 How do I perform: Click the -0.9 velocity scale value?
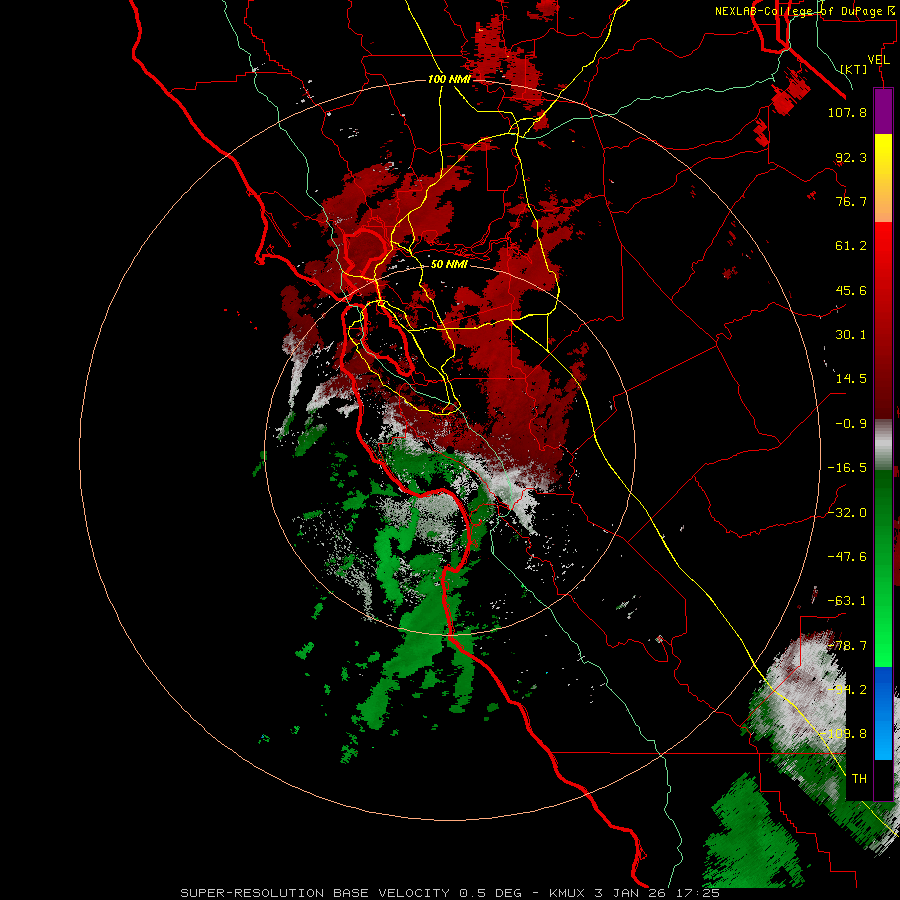[x=851, y=424]
